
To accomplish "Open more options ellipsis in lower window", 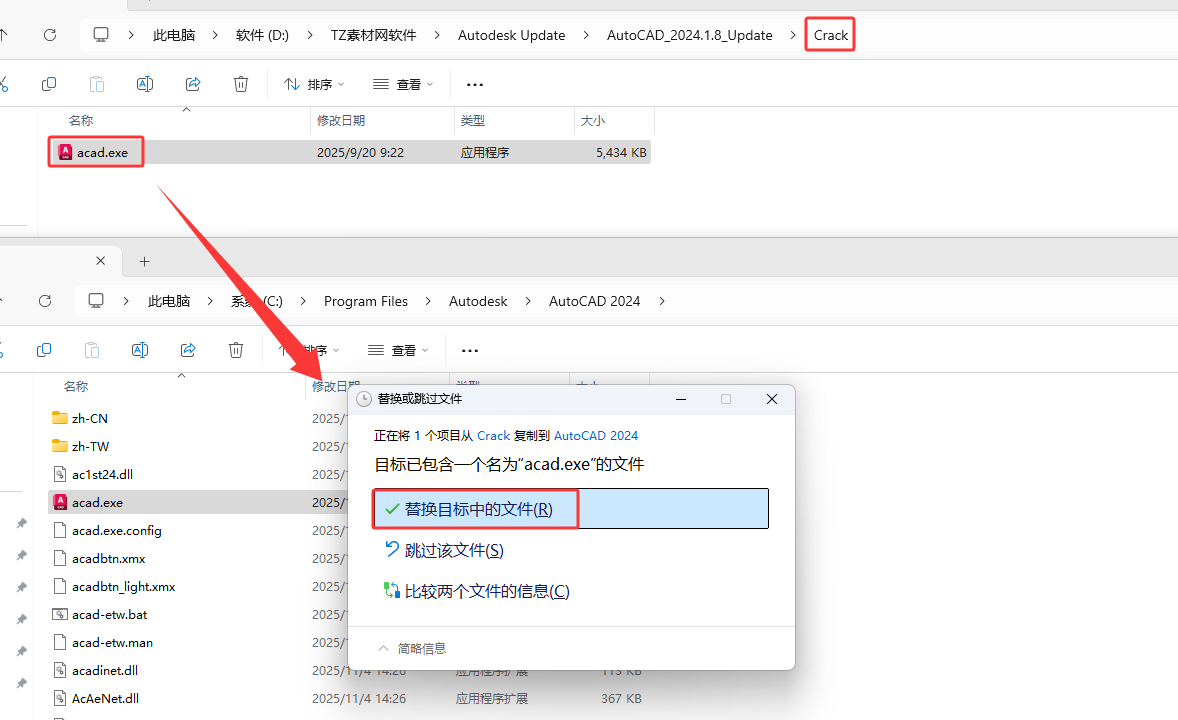I will coord(470,351).
